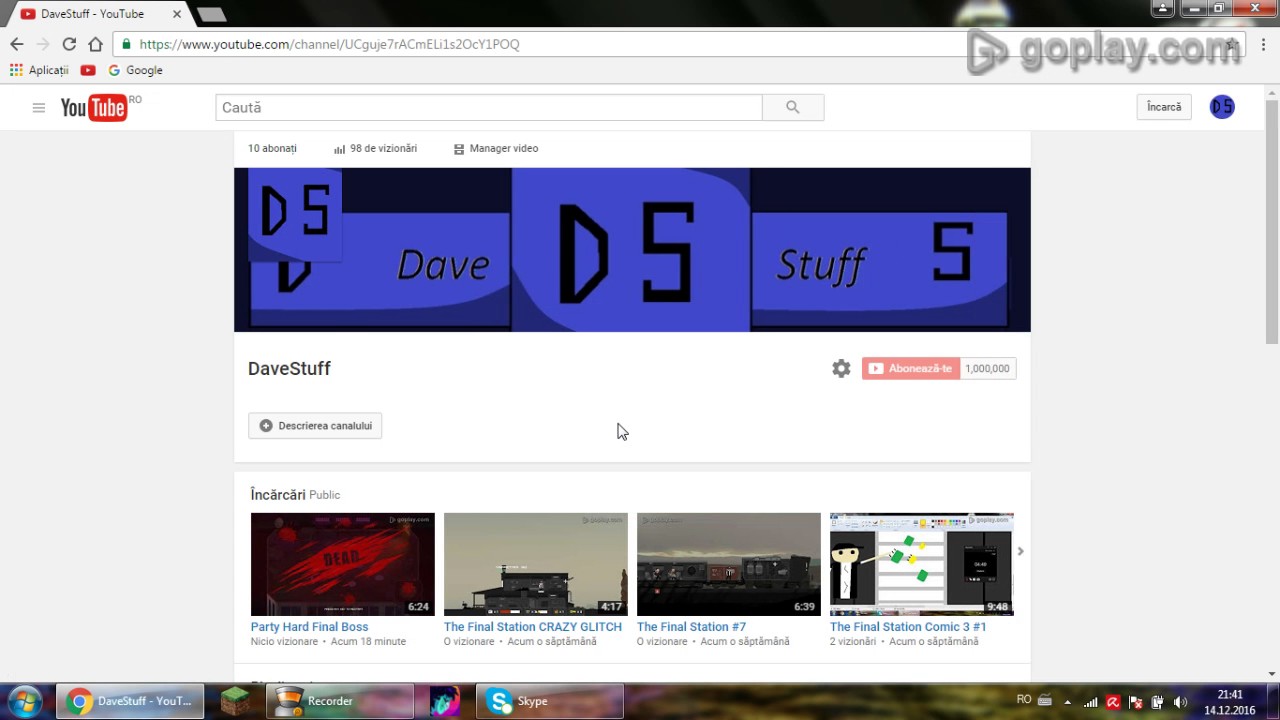Image resolution: width=1280 pixels, height=720 pixels.
Task: Click the network signal tray icon
Action: pyautogui.click(x=1091, y=702)
